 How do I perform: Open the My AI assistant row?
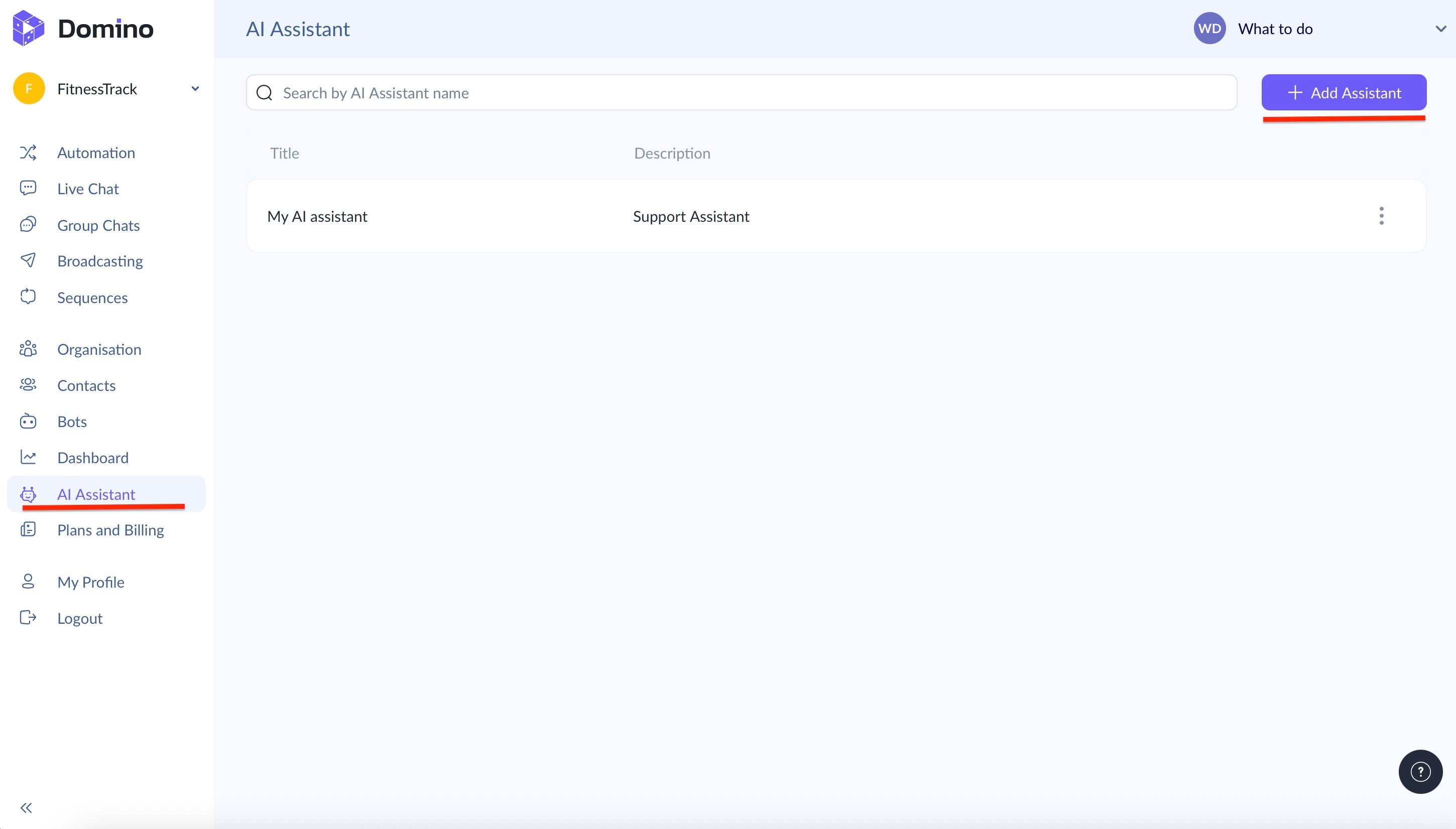point(317,216)
